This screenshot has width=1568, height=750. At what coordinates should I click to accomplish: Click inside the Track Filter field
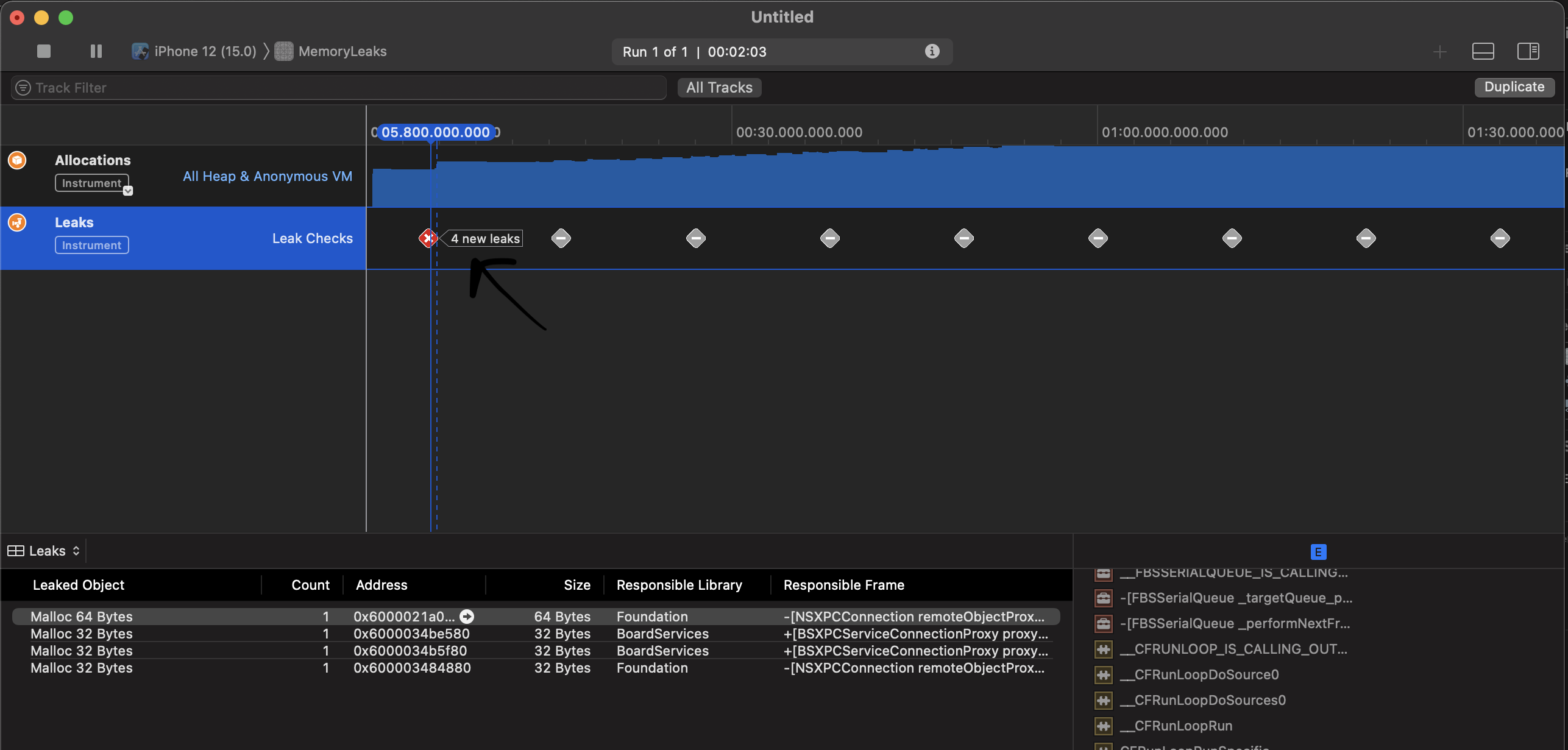coord(244,87)
